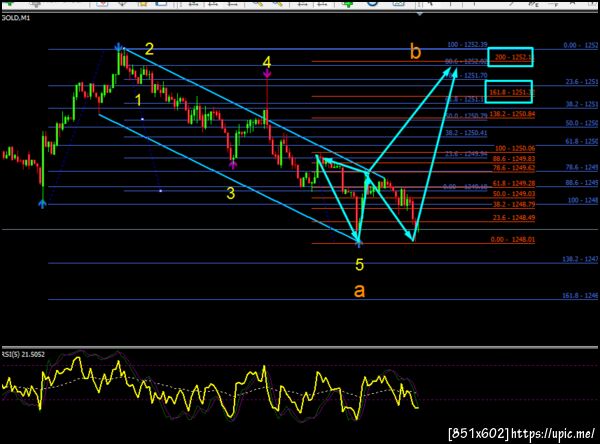The image size is (600, 444).
Task: Select the truncated fib label "23.6 - 1251"
Action: pyautogui.click(x=582, y=82)
